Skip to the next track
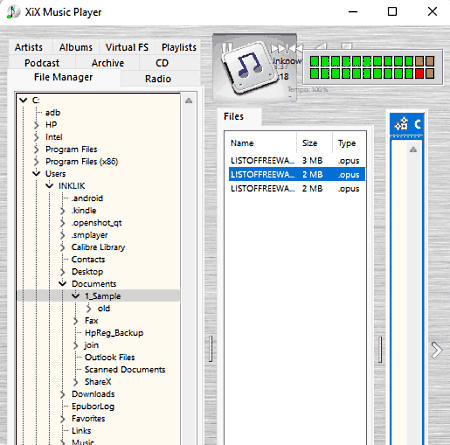Image resolution: width=450 pixels, height=445 pixels. coord(279,48)
